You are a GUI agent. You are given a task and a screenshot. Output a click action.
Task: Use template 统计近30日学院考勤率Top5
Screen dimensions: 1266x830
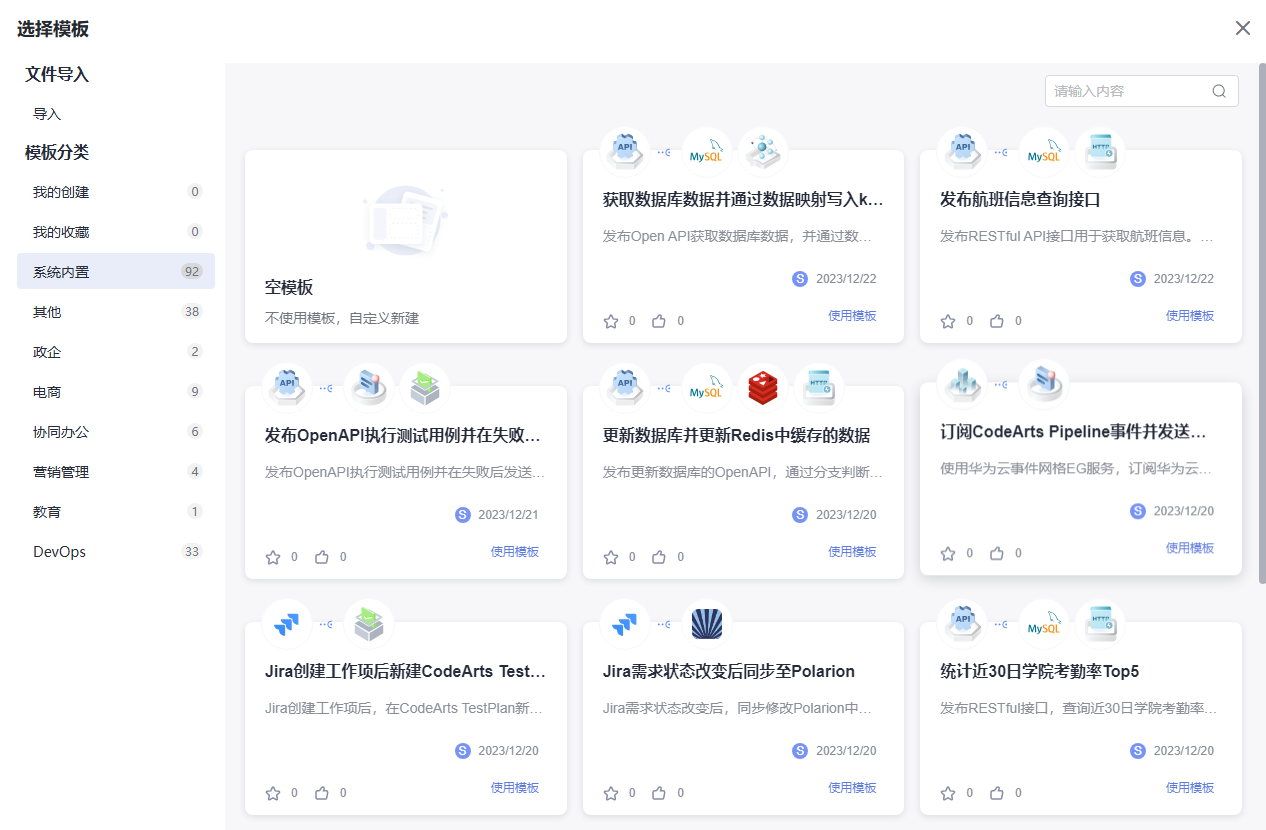click(1190, 788)
